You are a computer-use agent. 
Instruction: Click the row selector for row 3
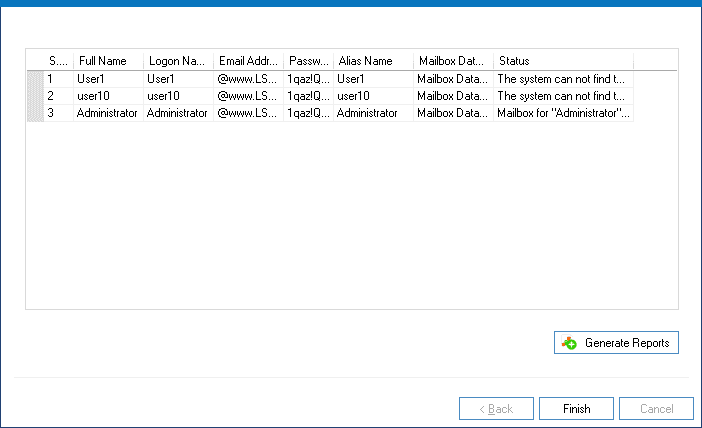pos(35,113)
